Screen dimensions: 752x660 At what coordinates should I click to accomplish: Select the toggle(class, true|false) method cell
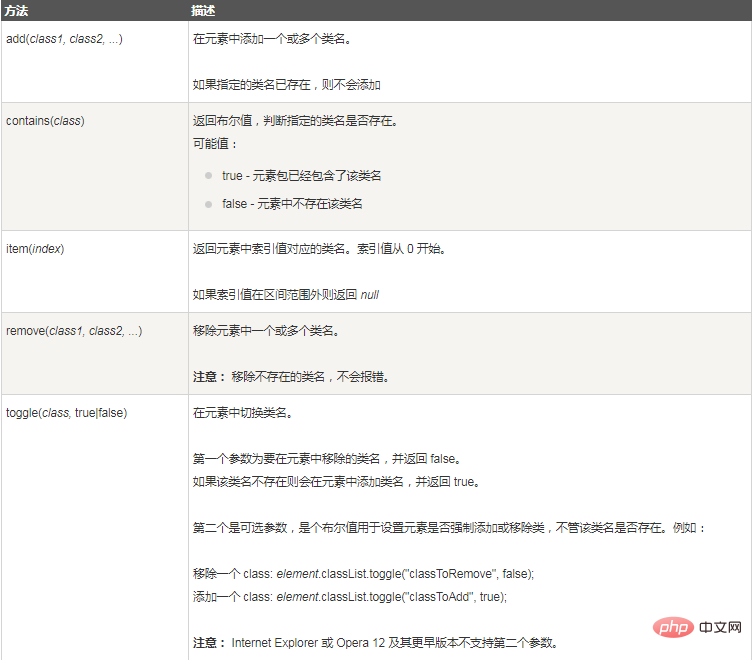click(x=95, y=527)
